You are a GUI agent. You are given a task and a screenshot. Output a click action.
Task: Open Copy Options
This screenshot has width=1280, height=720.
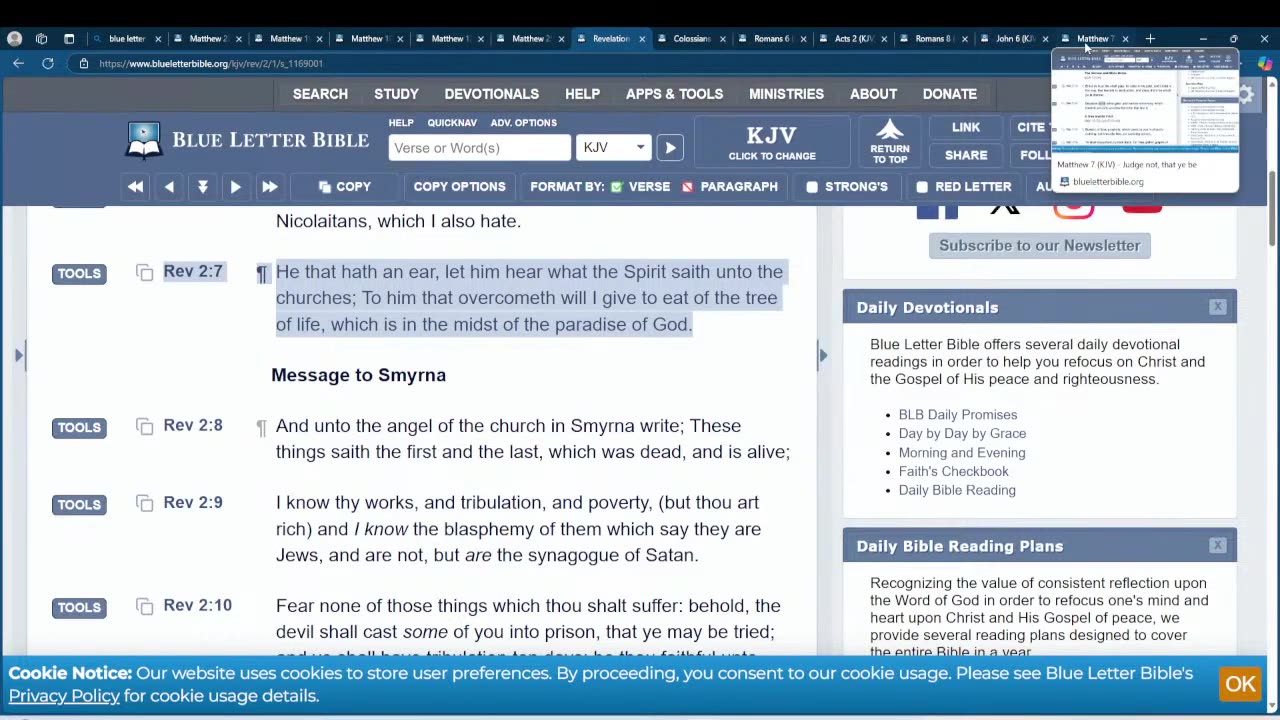(x=460, y=187)
